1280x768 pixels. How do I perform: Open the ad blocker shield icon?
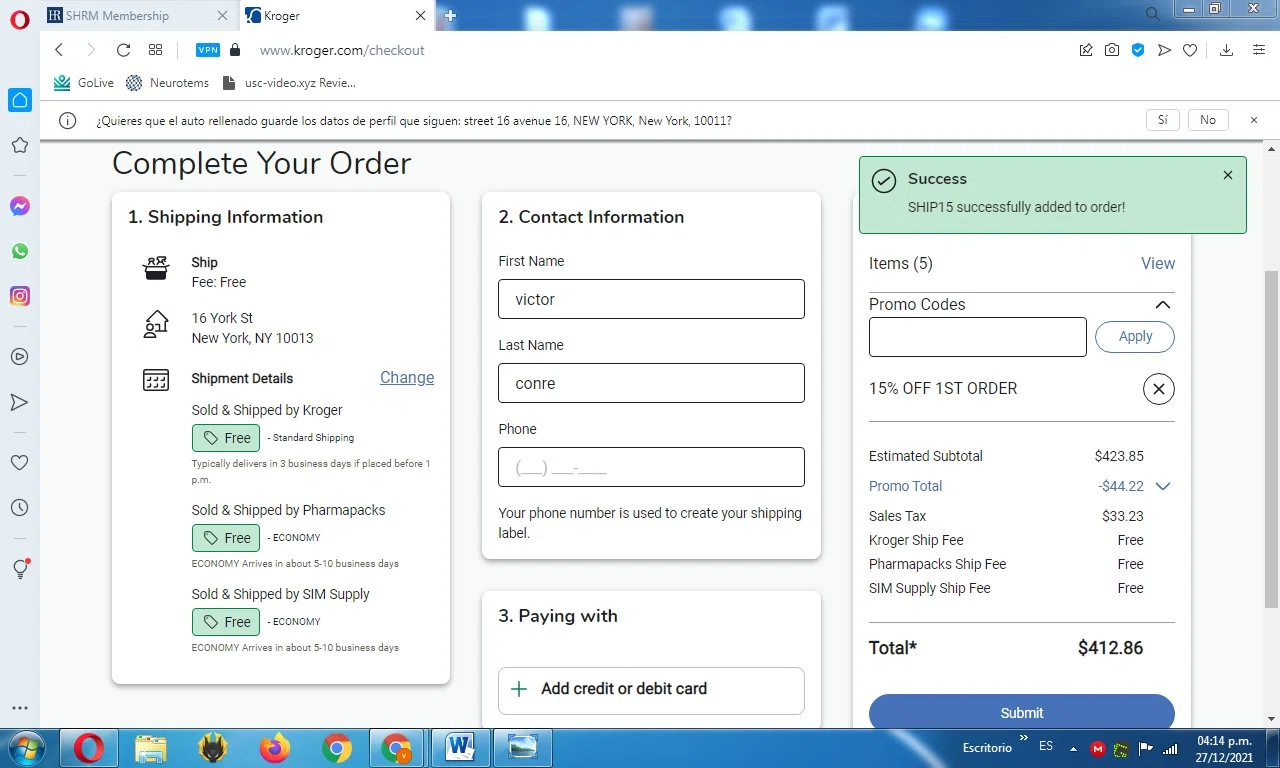1138,50
